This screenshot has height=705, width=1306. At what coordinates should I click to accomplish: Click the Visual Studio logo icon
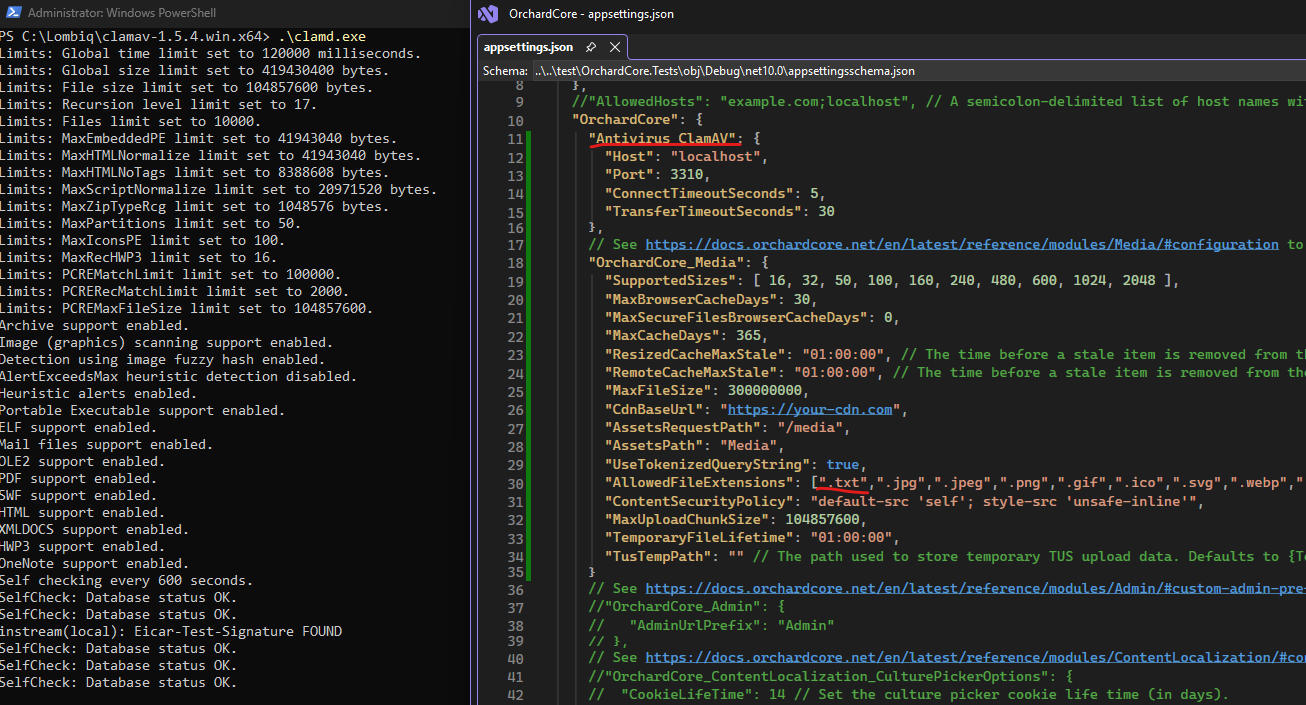click(488, 14)
